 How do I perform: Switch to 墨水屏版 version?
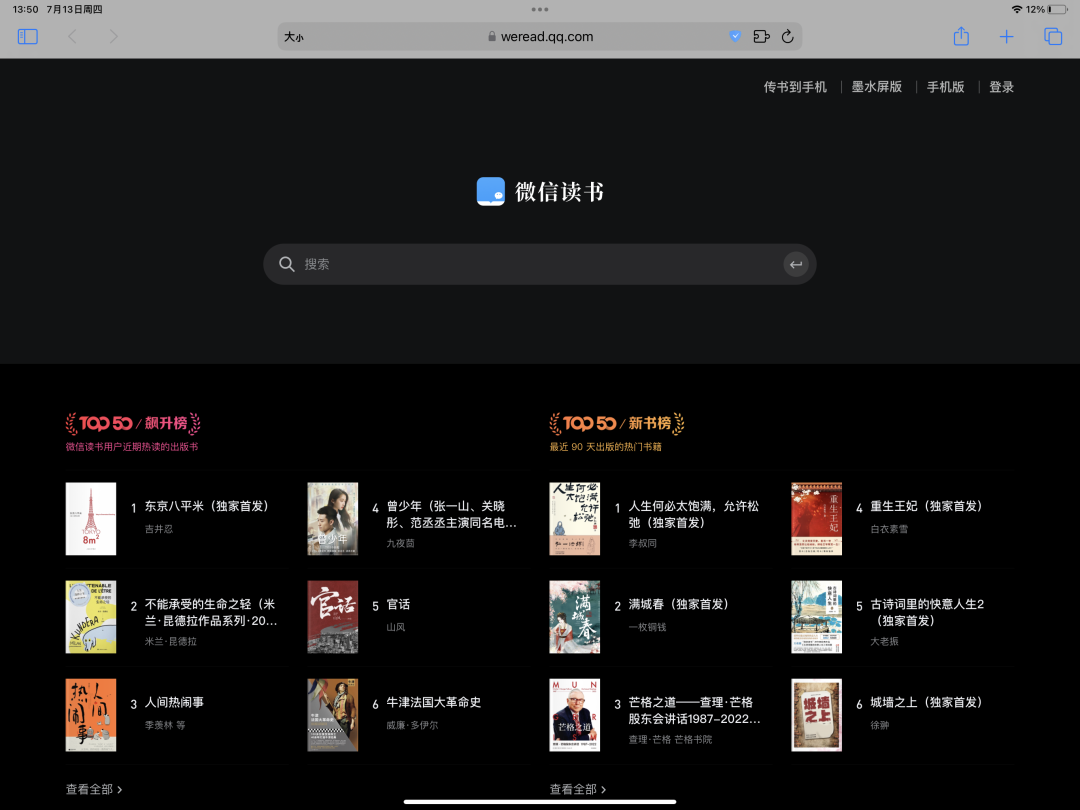(876, 87)
